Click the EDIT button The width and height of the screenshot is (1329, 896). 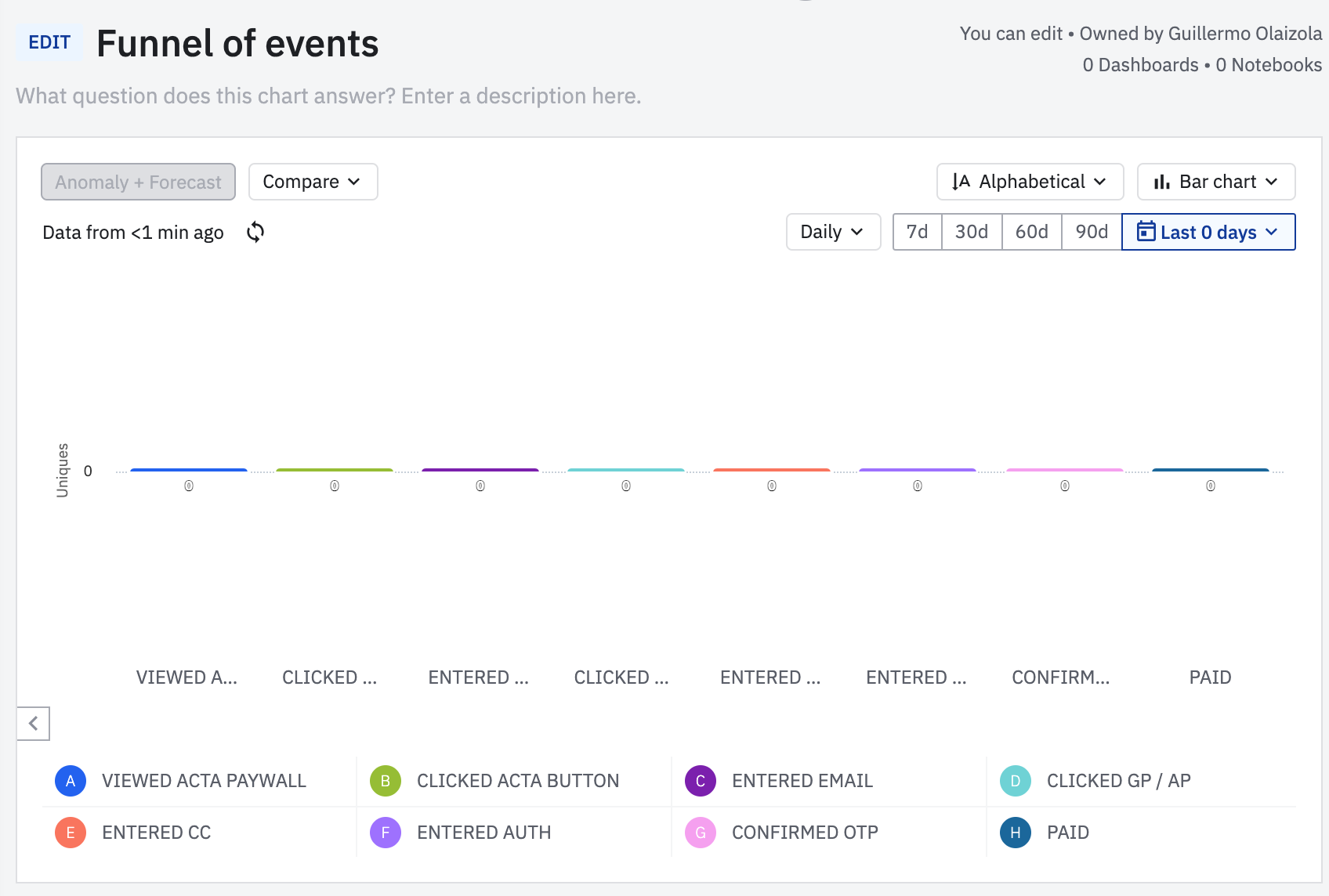click(x=49, y=43)
